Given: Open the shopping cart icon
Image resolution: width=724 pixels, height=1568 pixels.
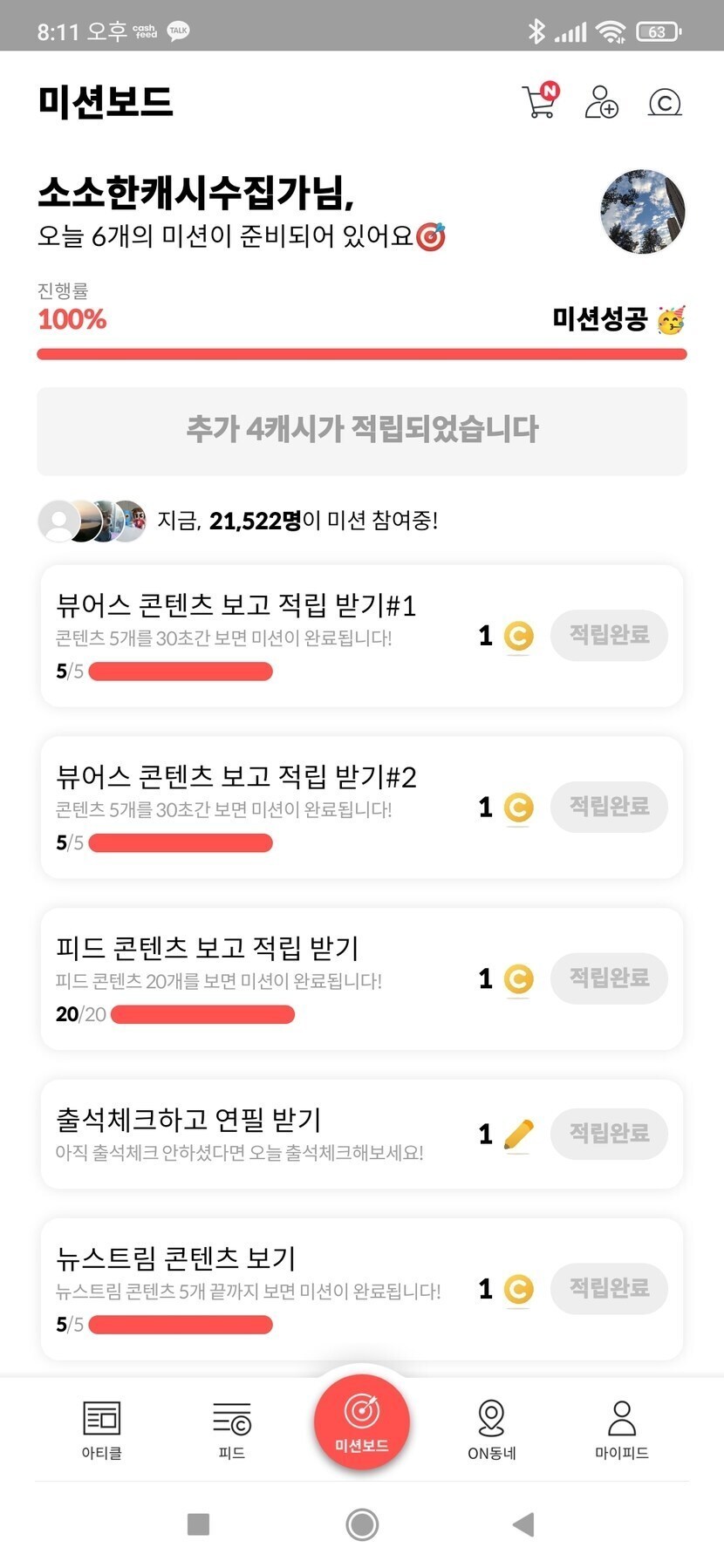Looking at the screenshot, I should pos(540,102).
